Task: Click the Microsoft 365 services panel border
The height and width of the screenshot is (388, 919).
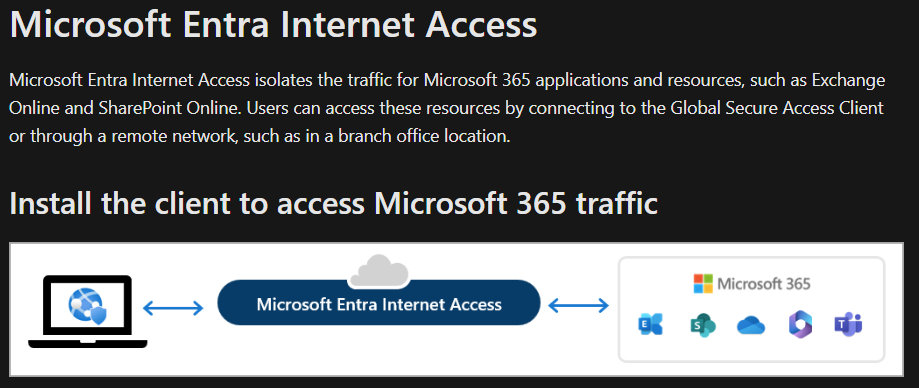Action: [x=751, y=309]
